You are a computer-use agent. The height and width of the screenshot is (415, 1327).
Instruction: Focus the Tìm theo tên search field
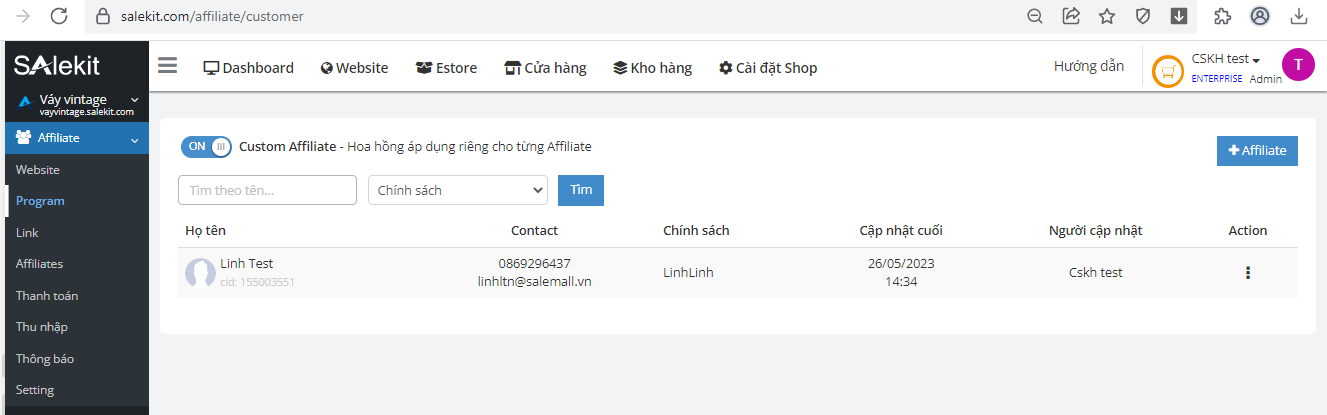(x=267, y=190)
